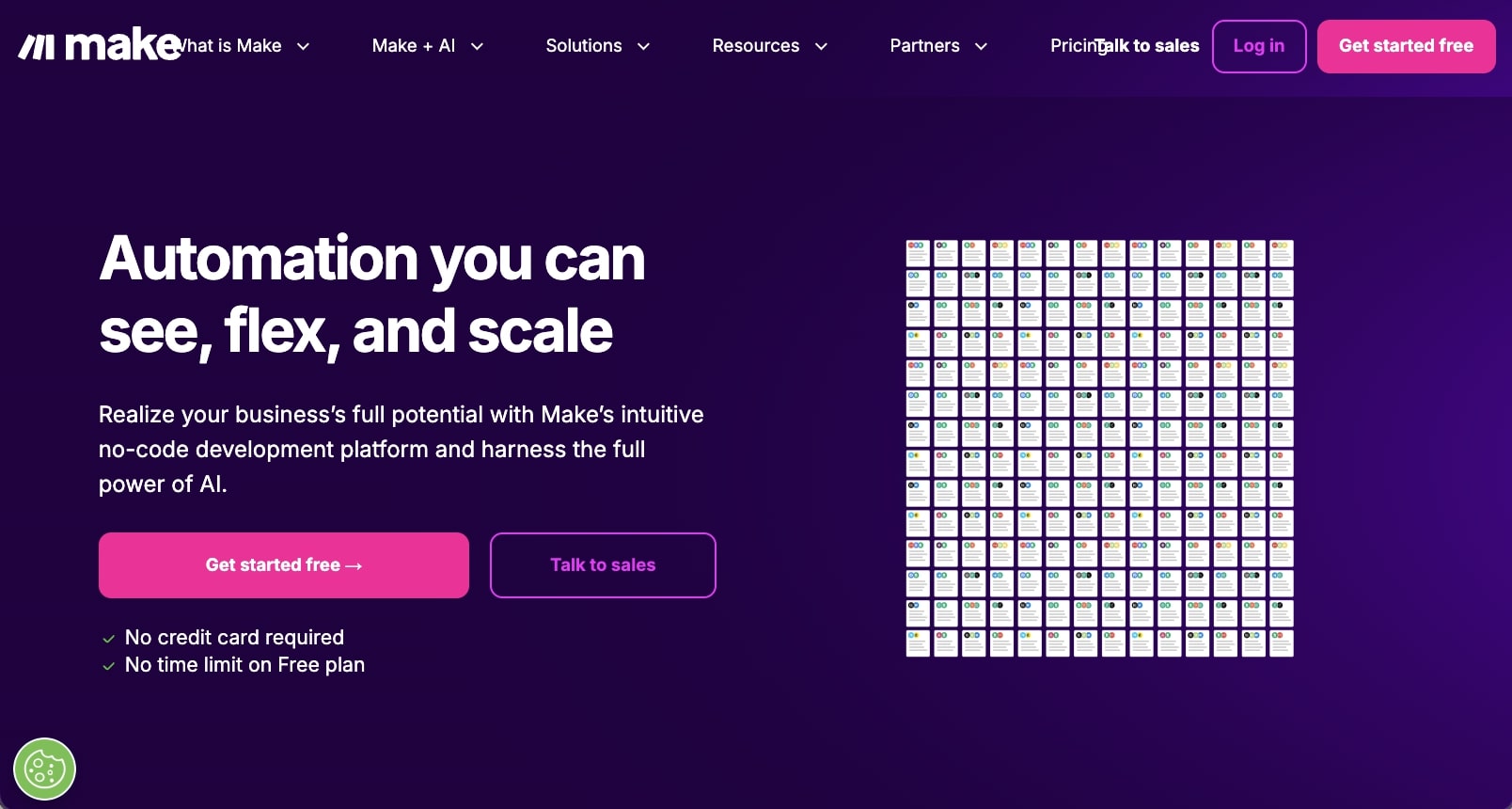Click the Make logo in the header
1512x809 pixels.
(100, 45)
